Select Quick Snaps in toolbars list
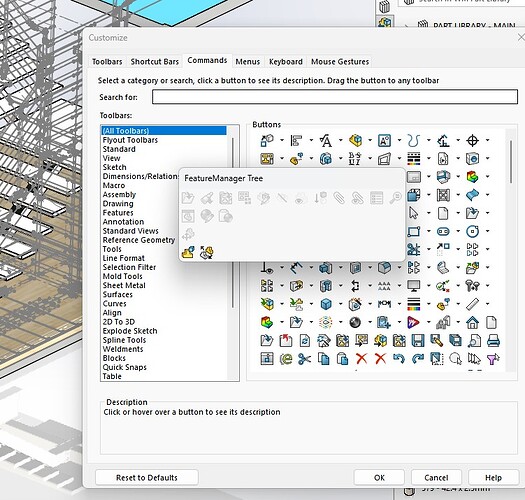The height and width of the screenshot is (500, 525). click(x=125, y=367)
